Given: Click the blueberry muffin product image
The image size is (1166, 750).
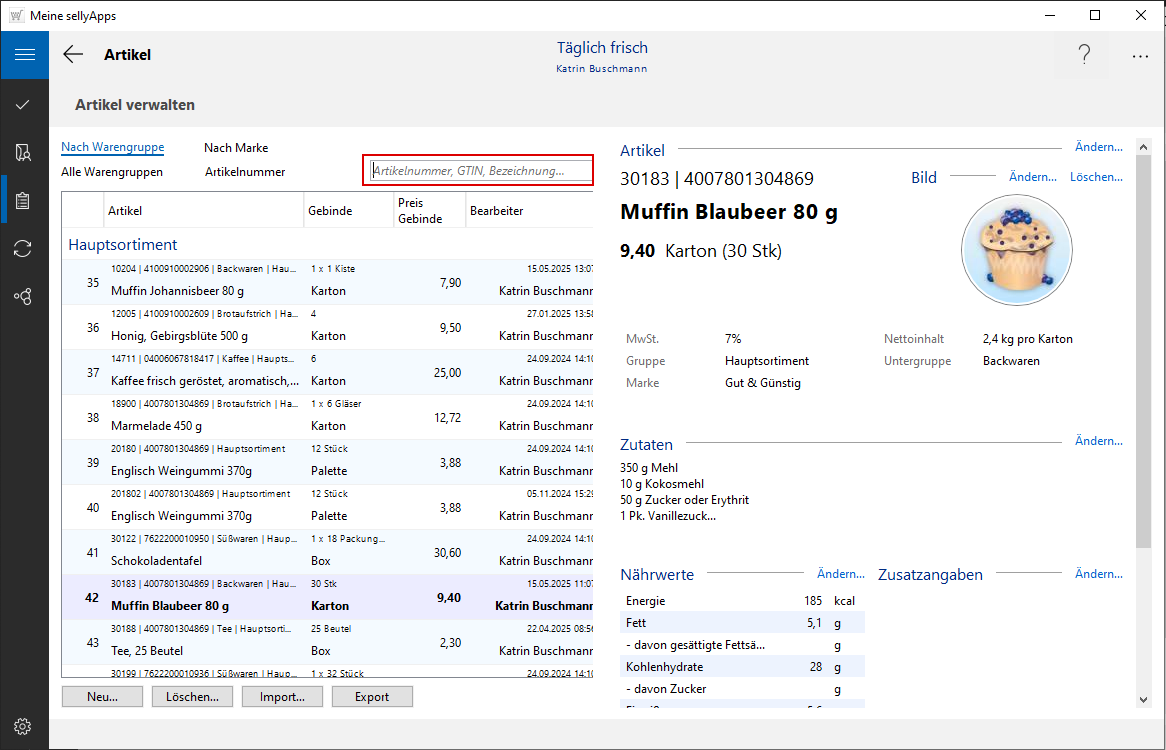Looking at the screenshot, I should [1016, 249].
